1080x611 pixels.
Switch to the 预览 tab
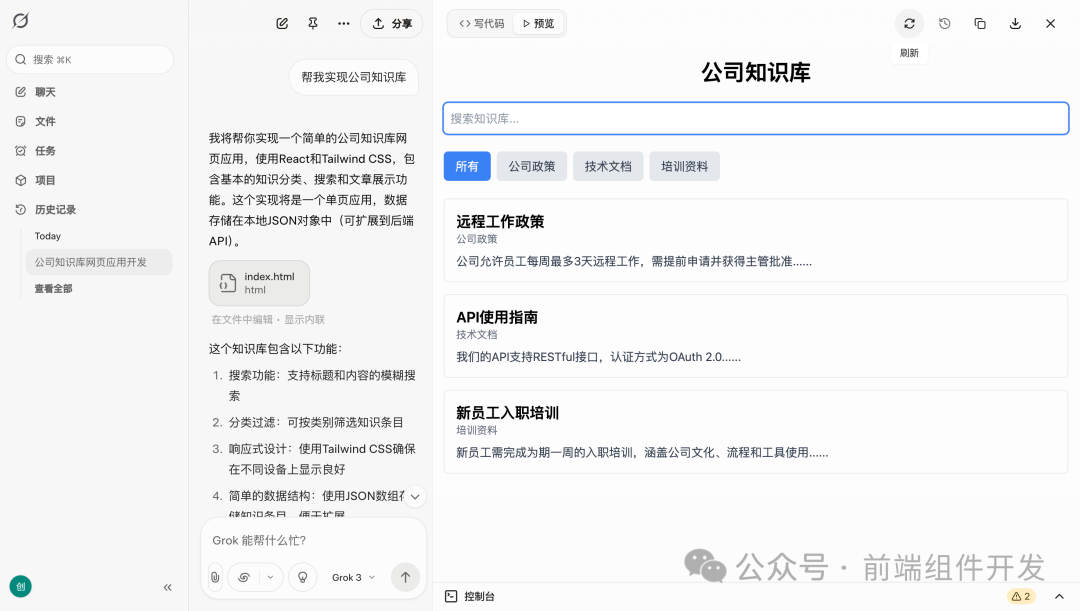coord(536,23)
